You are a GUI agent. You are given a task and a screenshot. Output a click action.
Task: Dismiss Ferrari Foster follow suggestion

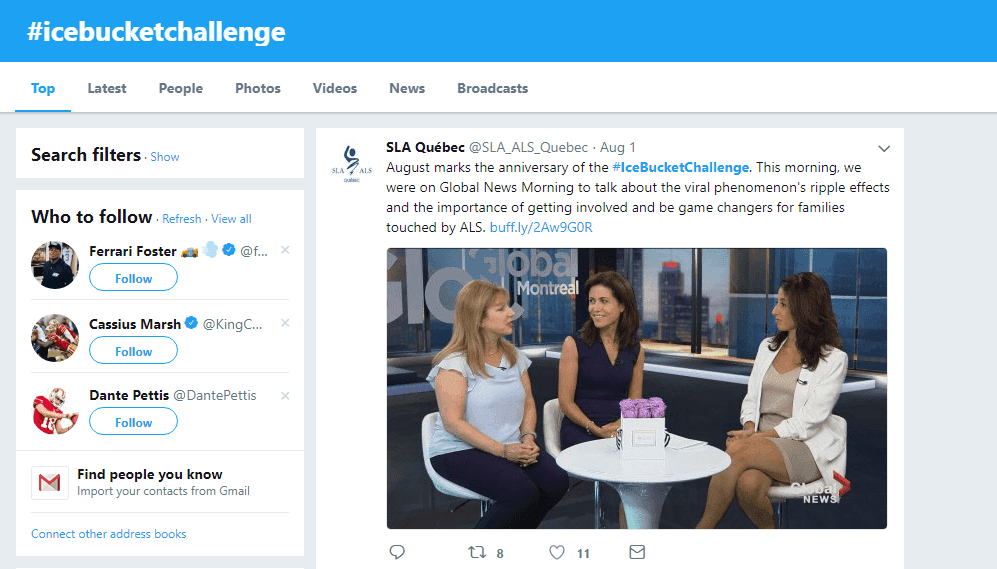click(x=285, y=250)
